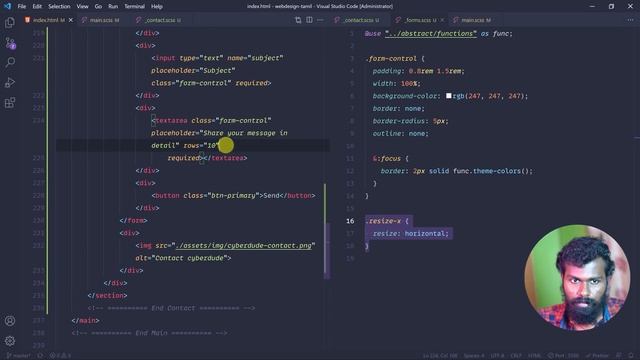Open the Selection menu
This screenshot has height=360, width=640.
click(59, 7)
